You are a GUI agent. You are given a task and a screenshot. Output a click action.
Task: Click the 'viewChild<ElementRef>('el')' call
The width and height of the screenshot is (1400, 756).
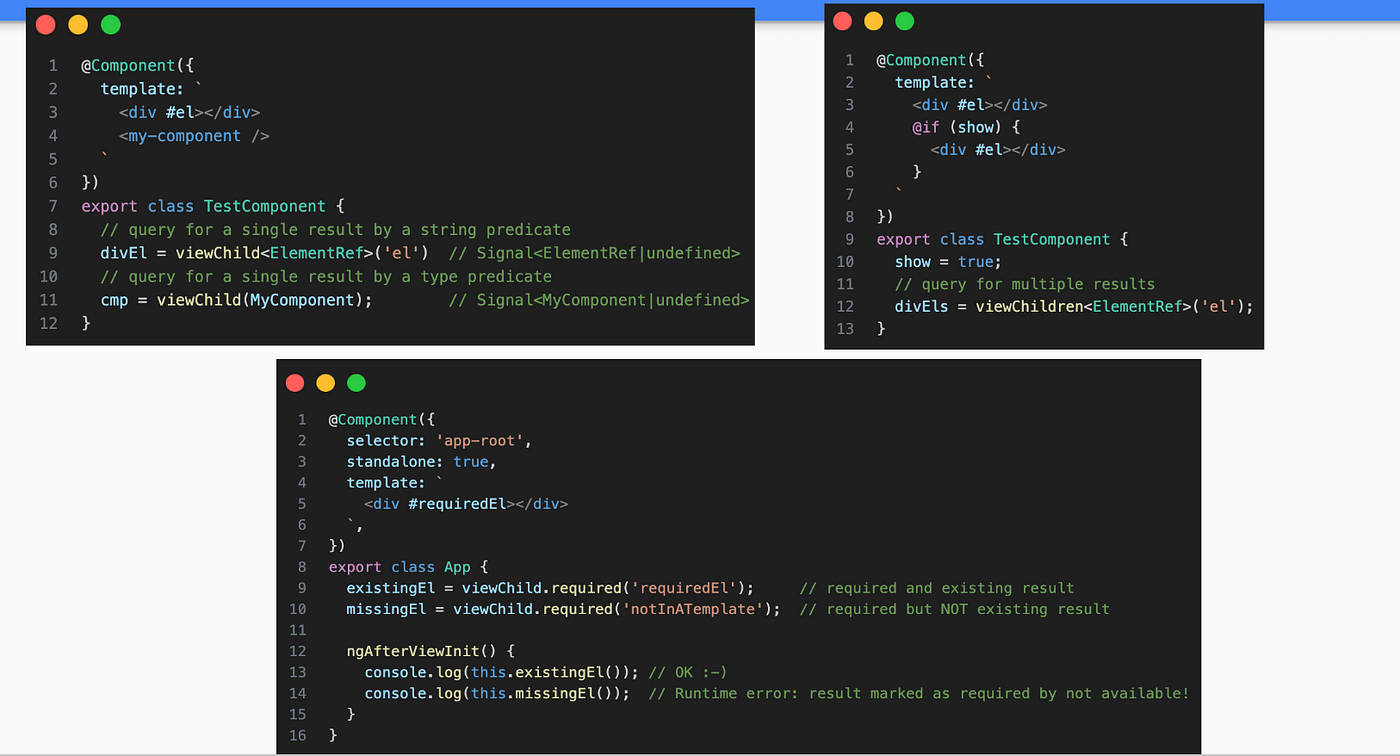pyautogui.click(x=303, y=253)
